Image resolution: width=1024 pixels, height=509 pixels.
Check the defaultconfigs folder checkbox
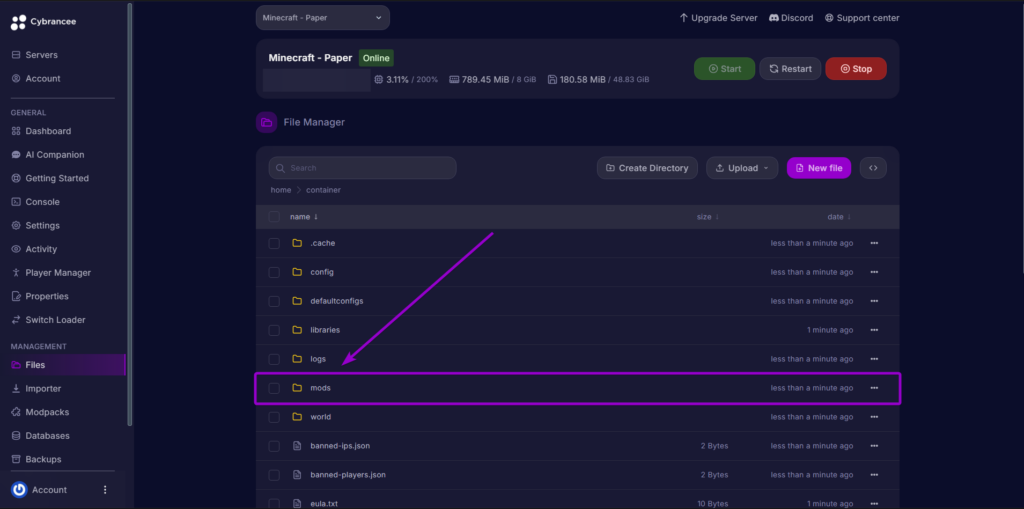(x=274, y=301)
